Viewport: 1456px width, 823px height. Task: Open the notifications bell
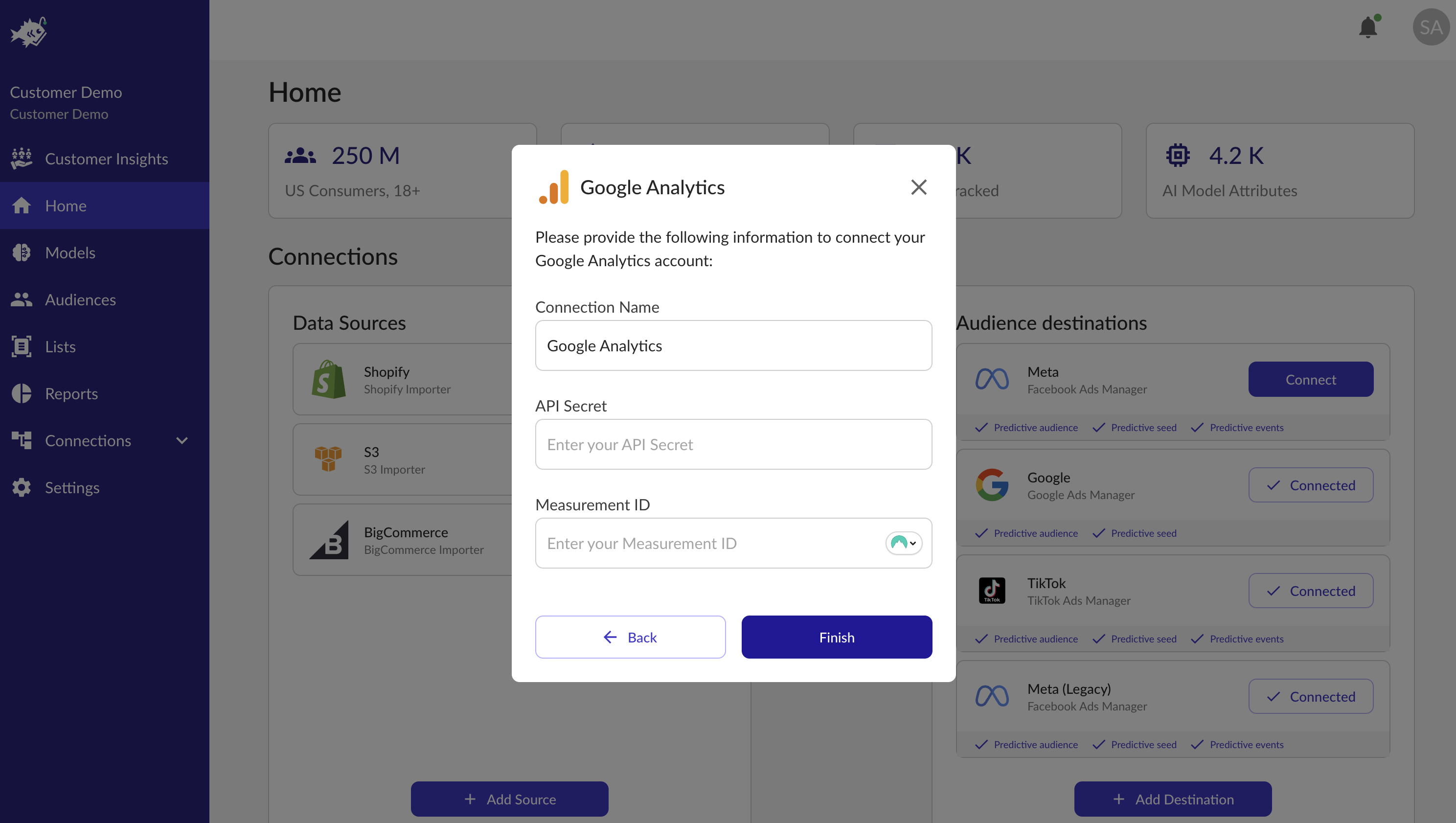1368,26
